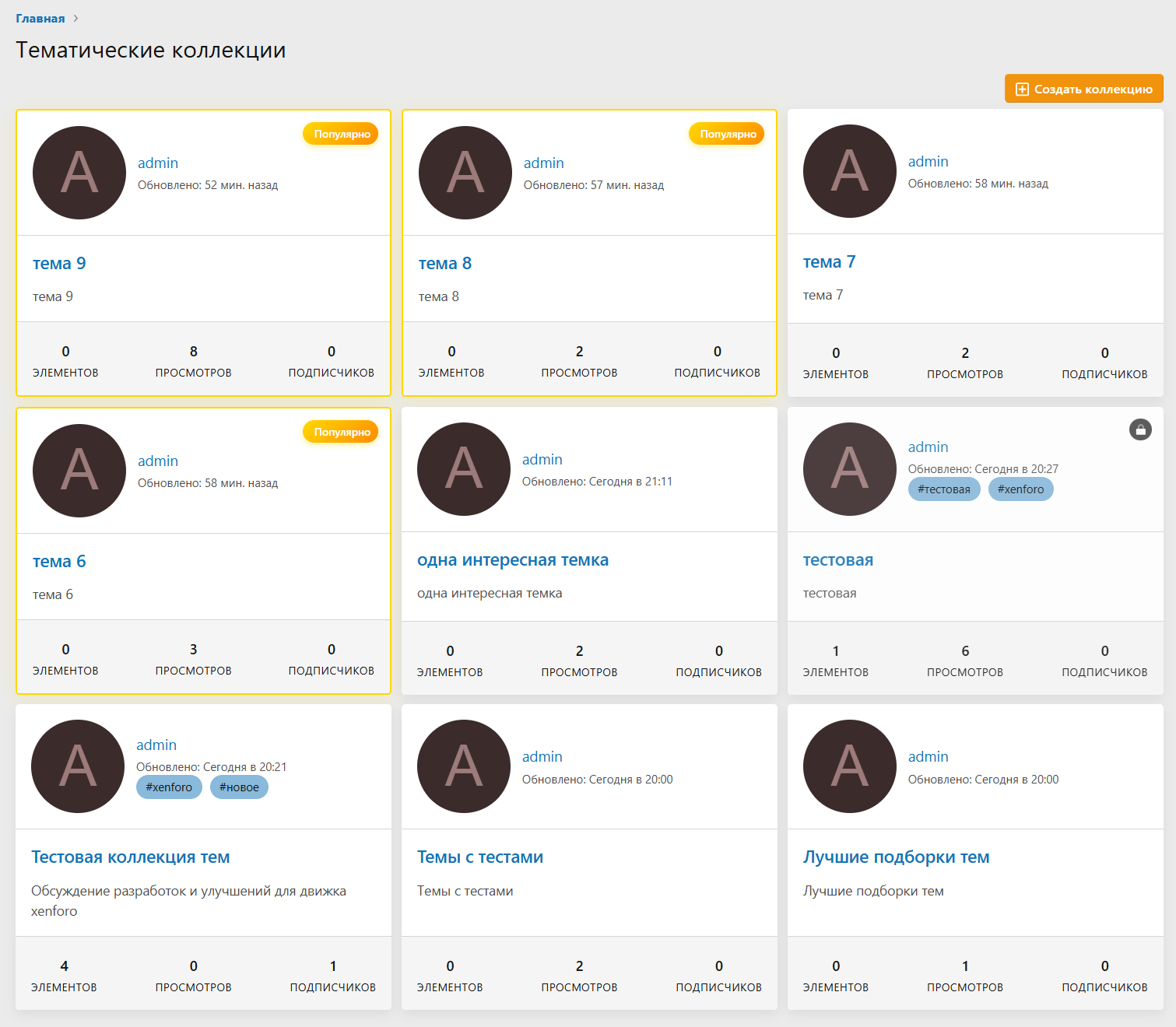Open Темы с тестами collection

[479, 857]
